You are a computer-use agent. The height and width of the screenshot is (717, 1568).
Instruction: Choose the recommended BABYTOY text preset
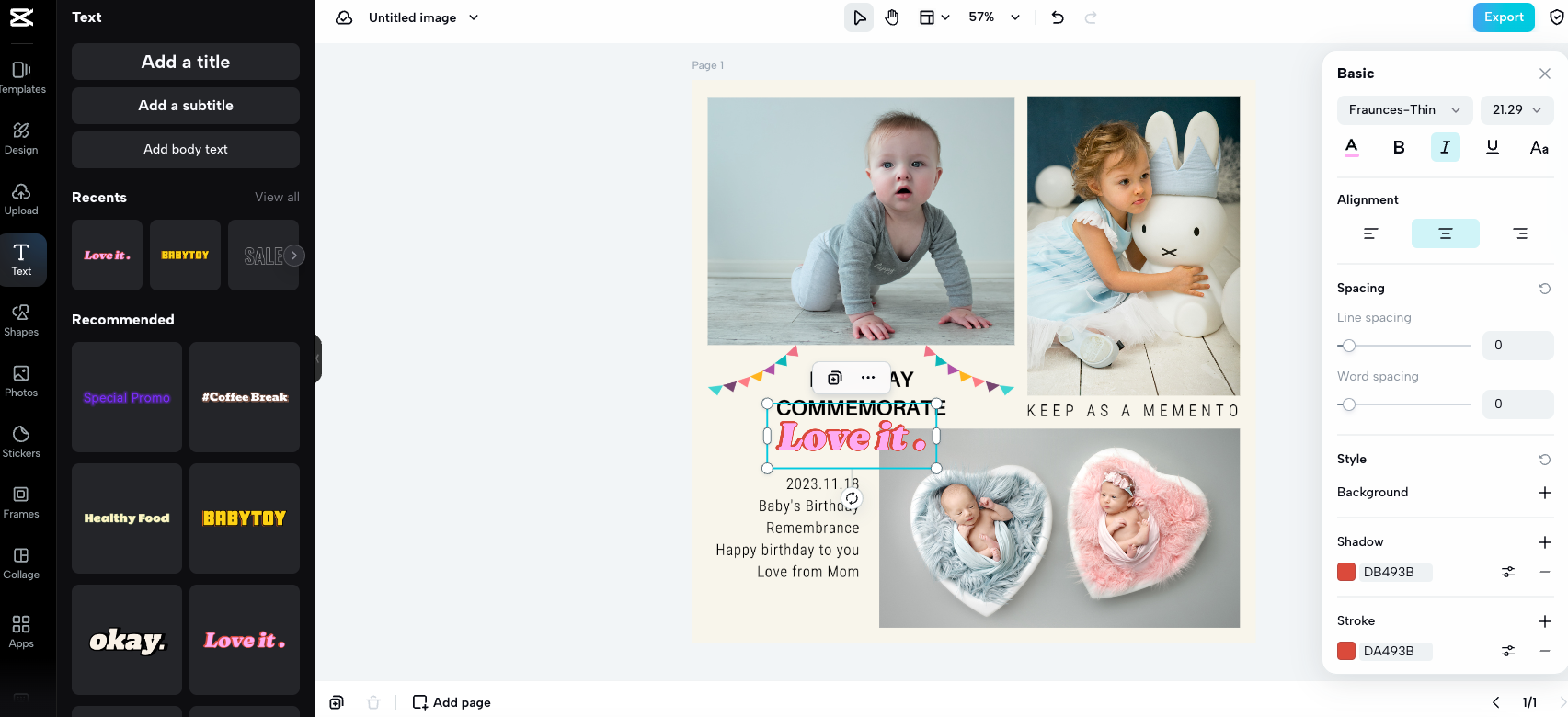[245, 518]
